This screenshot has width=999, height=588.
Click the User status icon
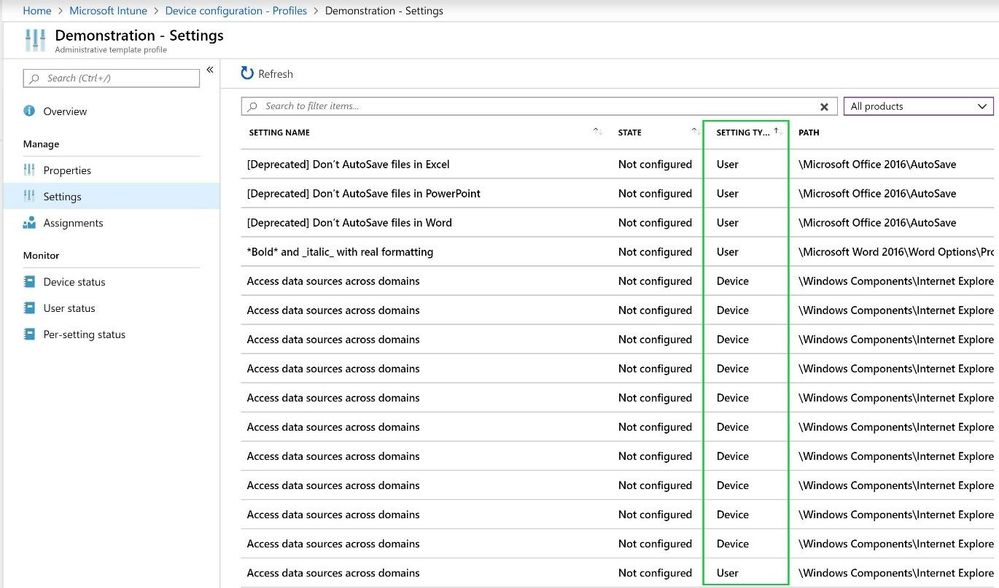coord(29,308)
